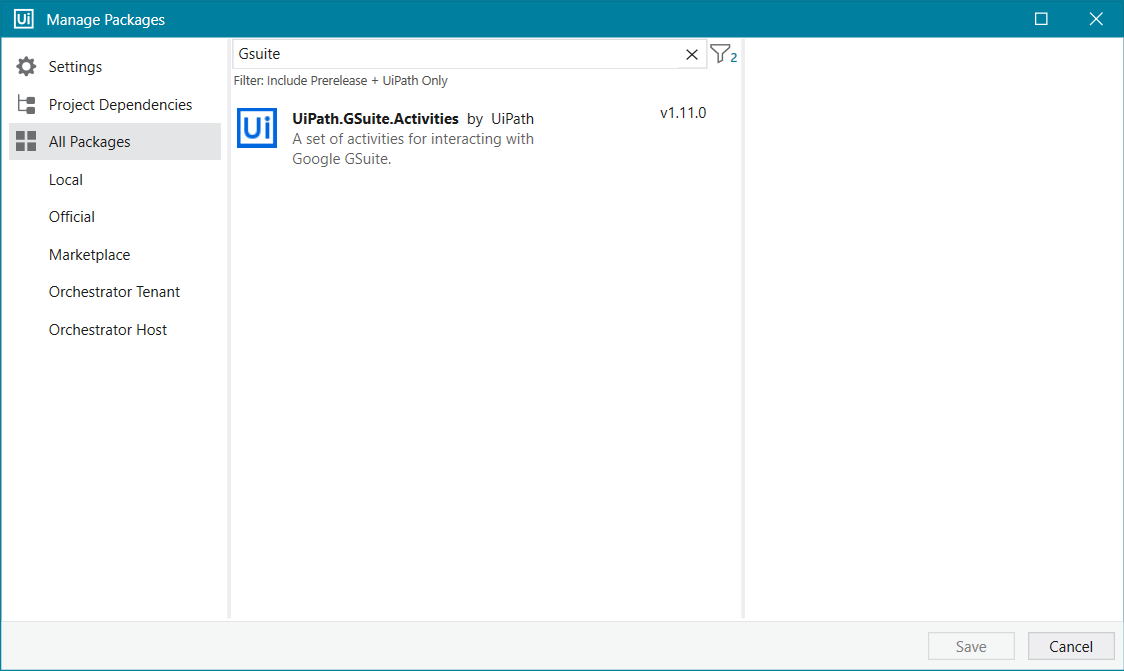The height and width of the screenshot is (671, 1124).
Task: Maximize the Manage Packages window
Action: pyautogui.click(x=1041, y=19)
